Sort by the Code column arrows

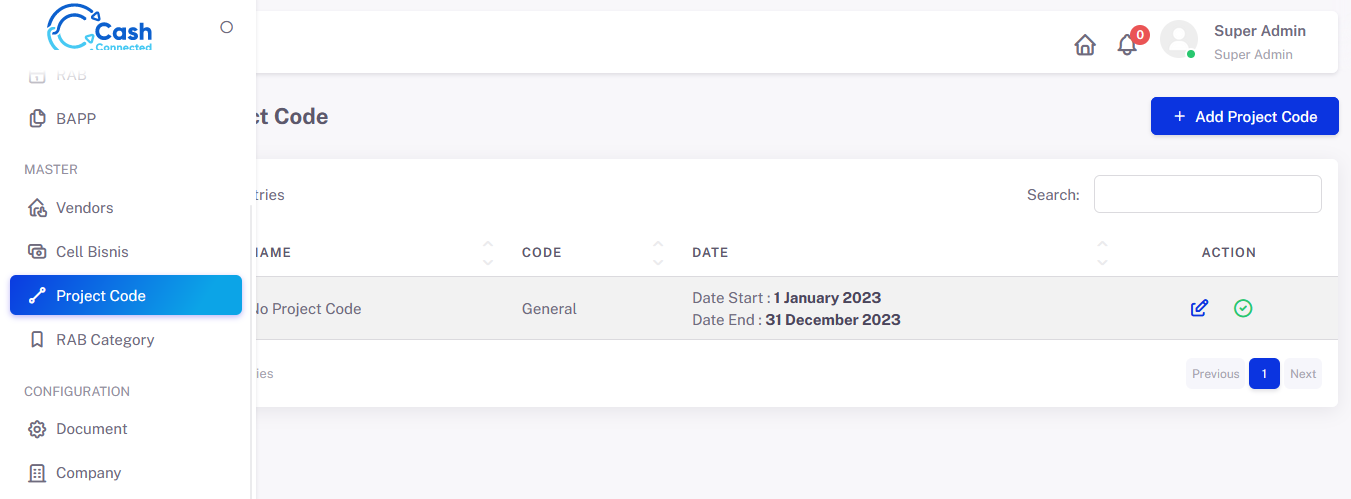click(658, 252)
